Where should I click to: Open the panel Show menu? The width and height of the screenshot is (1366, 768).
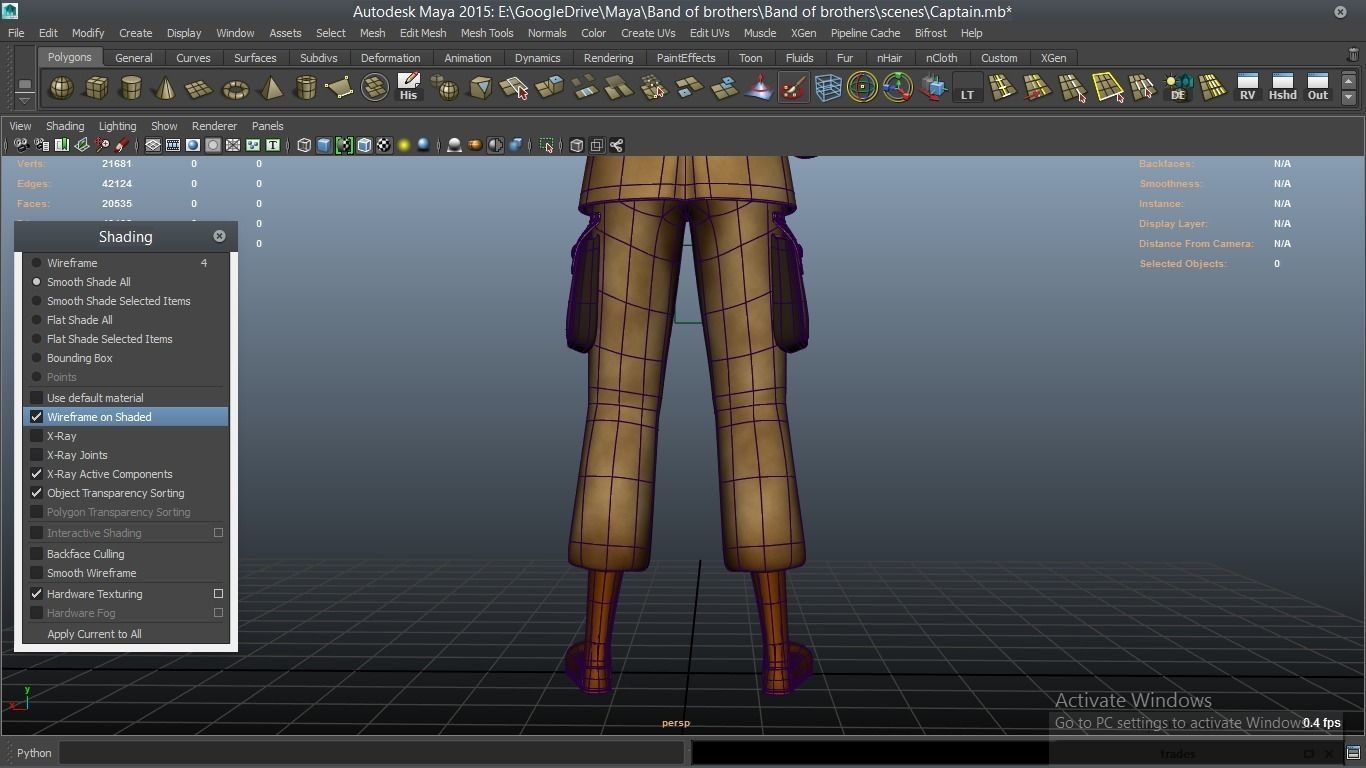(164, 126)
